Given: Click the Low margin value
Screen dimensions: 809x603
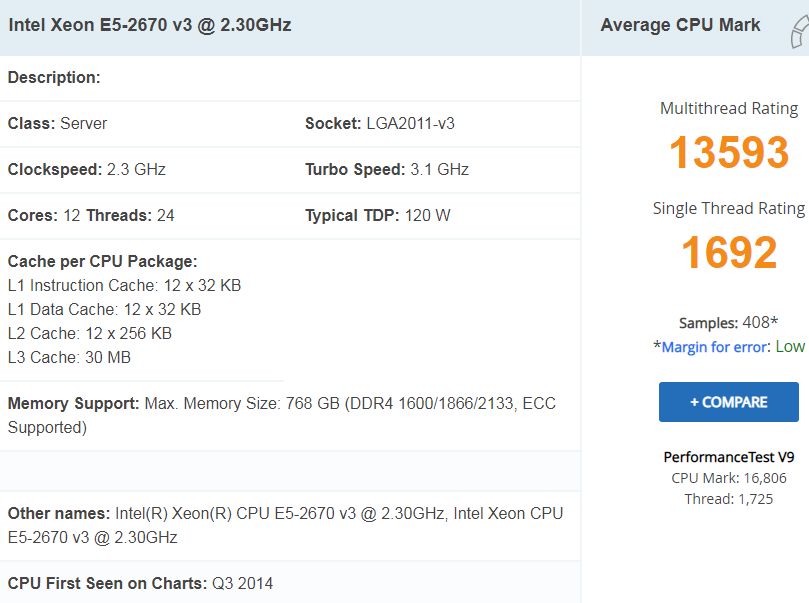Looking at the screenshot, I should pyautogui.click(x=790, y=347).
